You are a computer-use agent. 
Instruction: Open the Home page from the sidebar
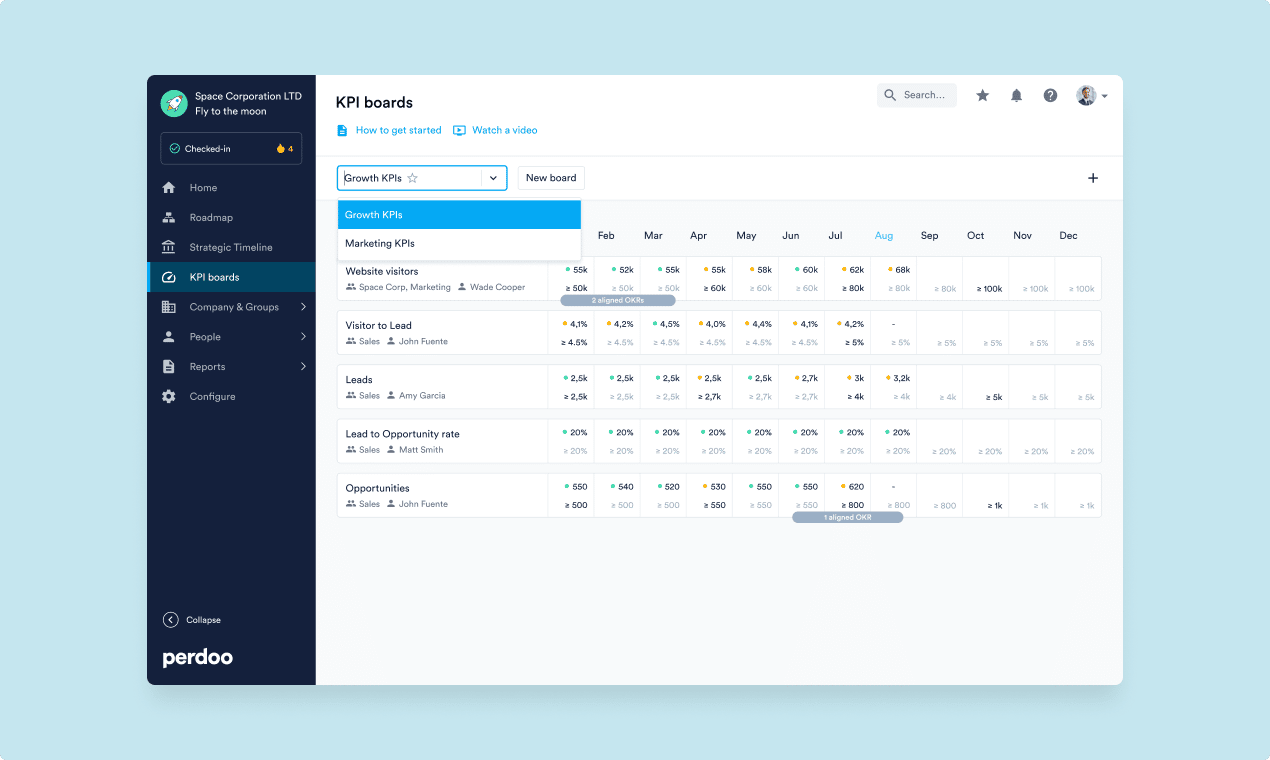click(170, 187)
